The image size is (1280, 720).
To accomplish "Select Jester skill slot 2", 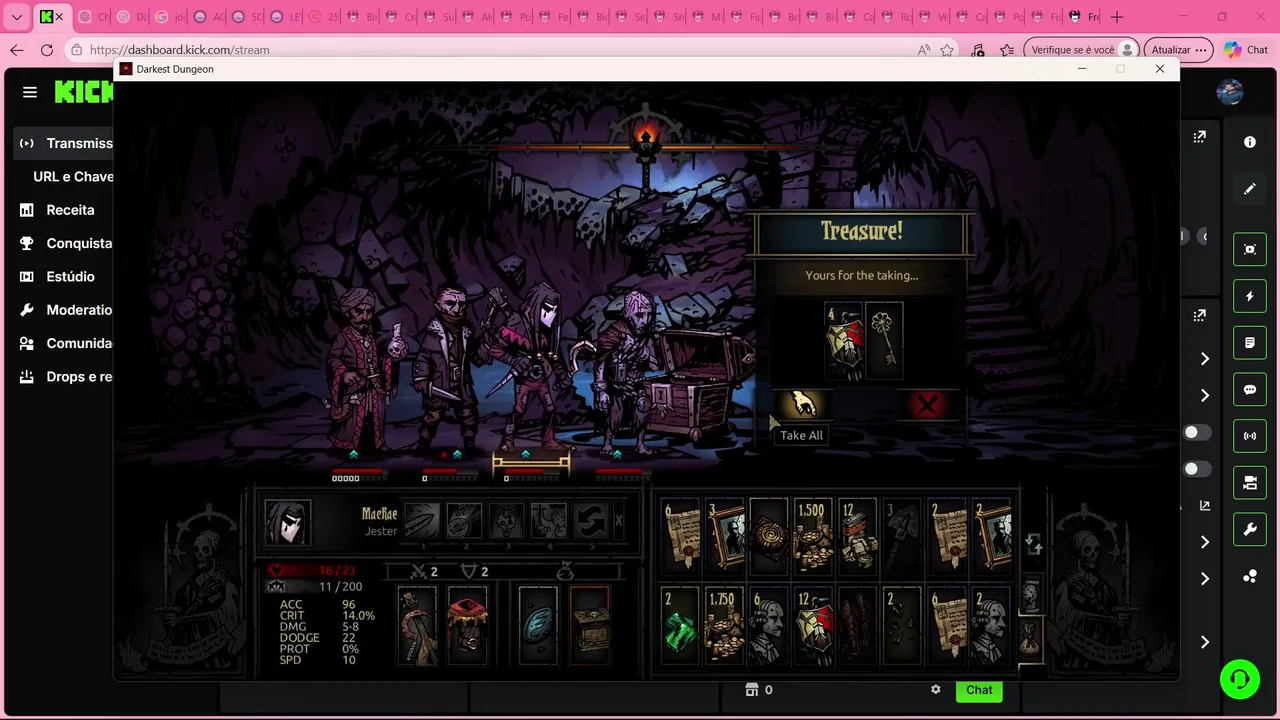I will coord(464,521).
